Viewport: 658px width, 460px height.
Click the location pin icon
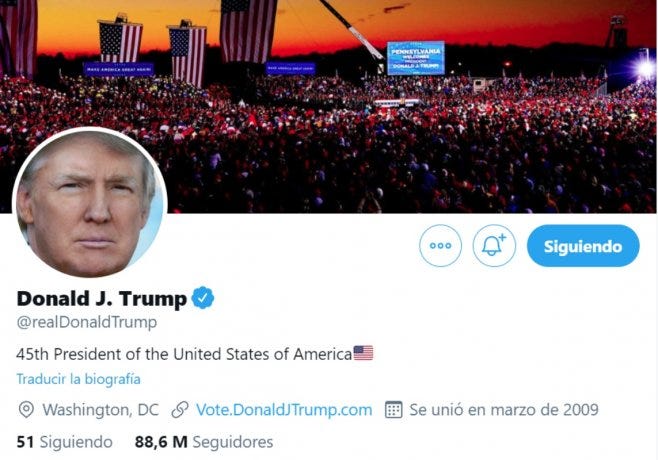point(26,410)
